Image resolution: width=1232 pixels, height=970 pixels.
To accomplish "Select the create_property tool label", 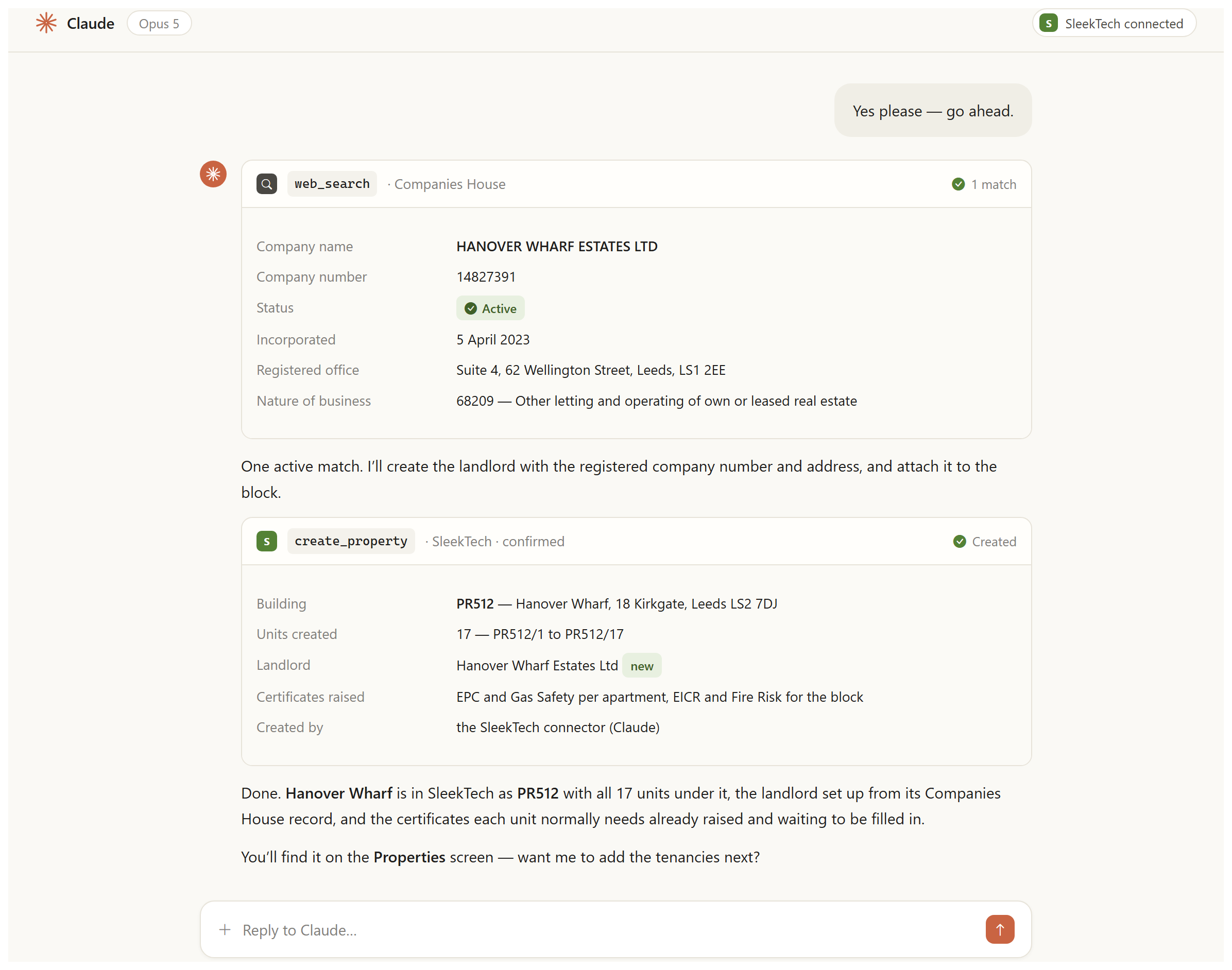I will pos(351,541).
